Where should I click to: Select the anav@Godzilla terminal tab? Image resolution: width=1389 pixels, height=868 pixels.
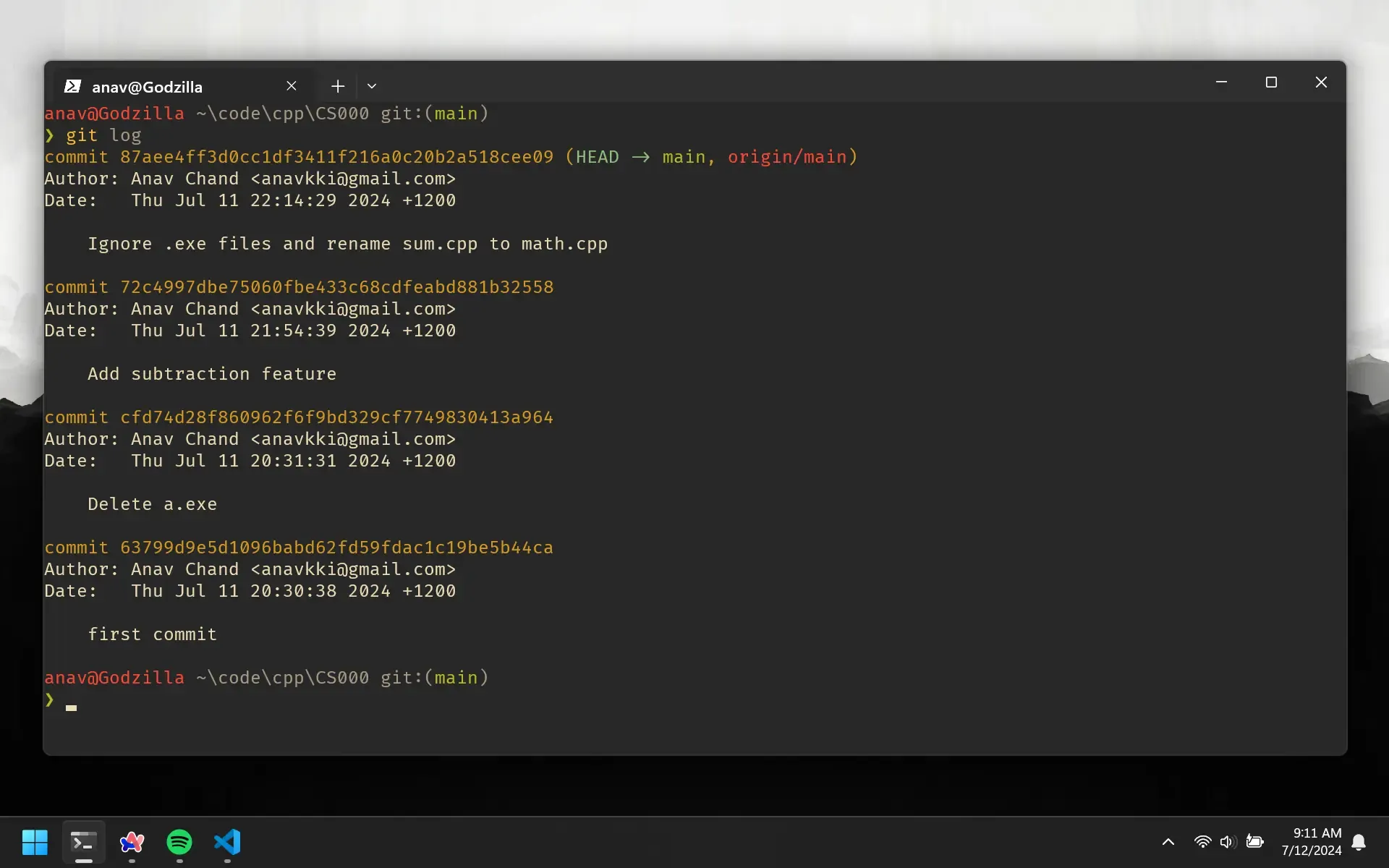pos(184,86)
